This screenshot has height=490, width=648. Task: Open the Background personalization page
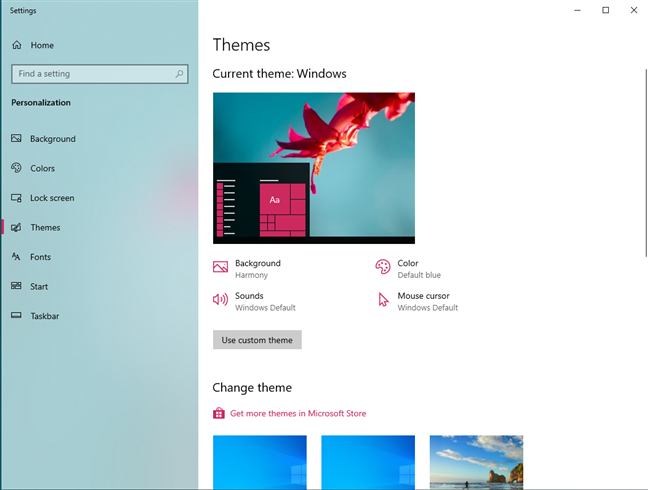click(99, 139)
